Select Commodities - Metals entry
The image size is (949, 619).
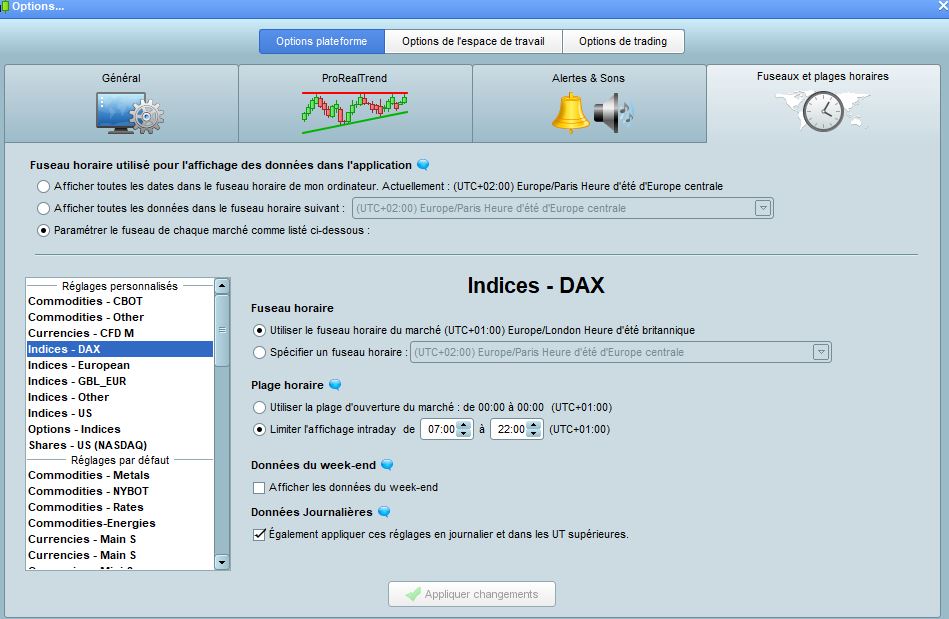click(x=120, y=476)
